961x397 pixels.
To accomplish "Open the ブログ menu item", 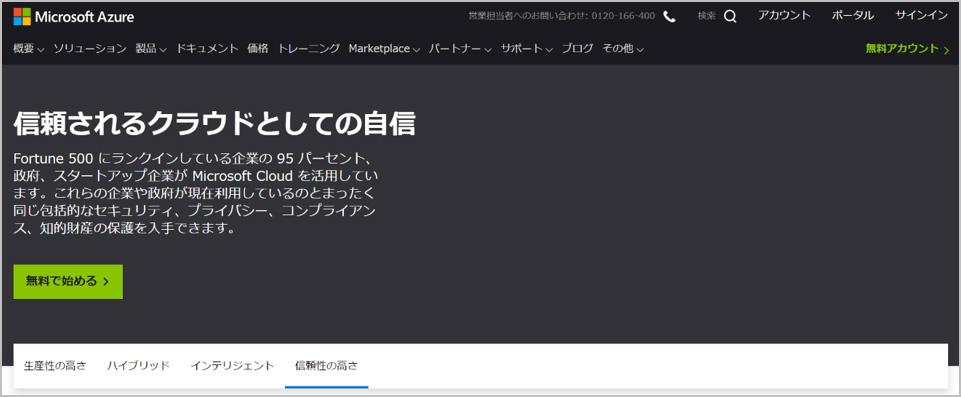I will [x=577, y=48].
